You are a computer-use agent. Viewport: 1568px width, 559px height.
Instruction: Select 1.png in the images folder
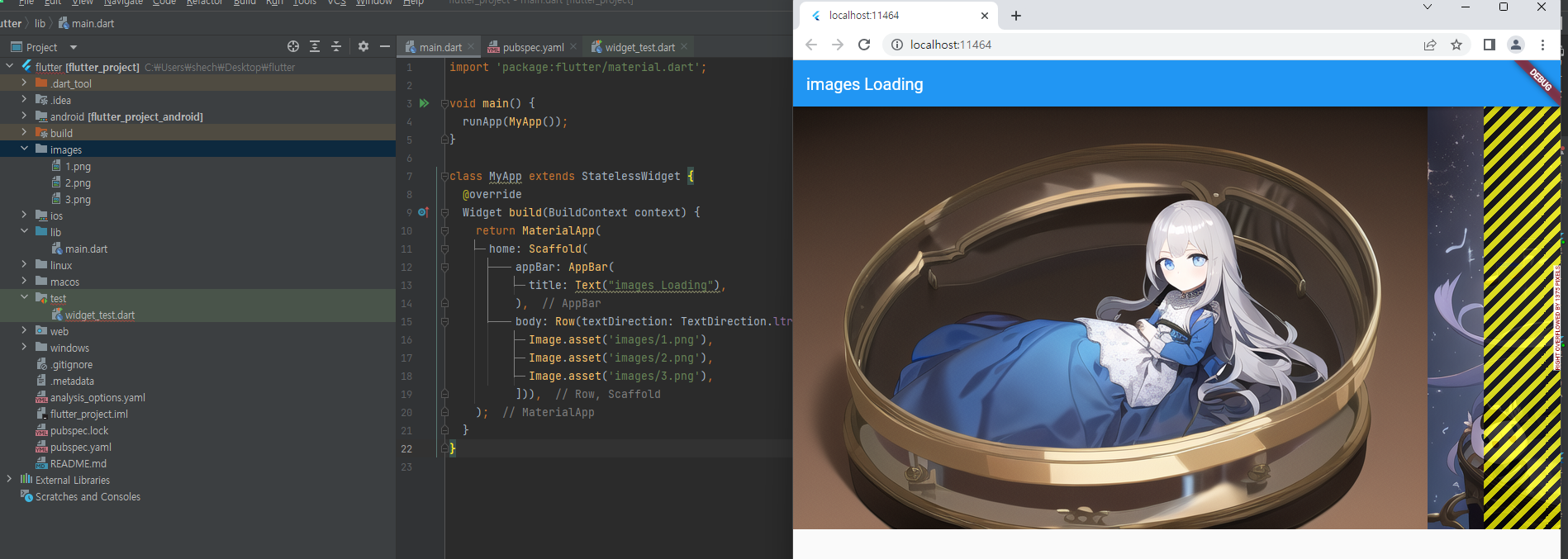click(x=78, y=166)
